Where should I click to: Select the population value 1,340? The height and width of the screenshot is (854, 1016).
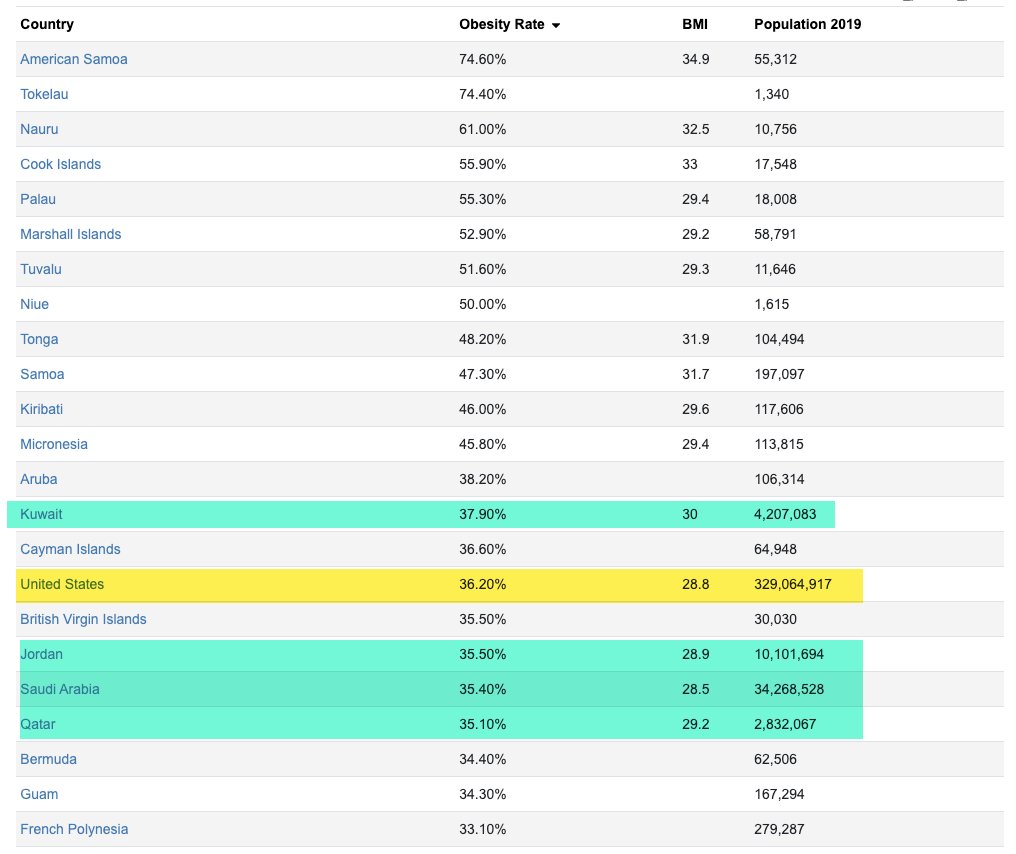(771, 94)
